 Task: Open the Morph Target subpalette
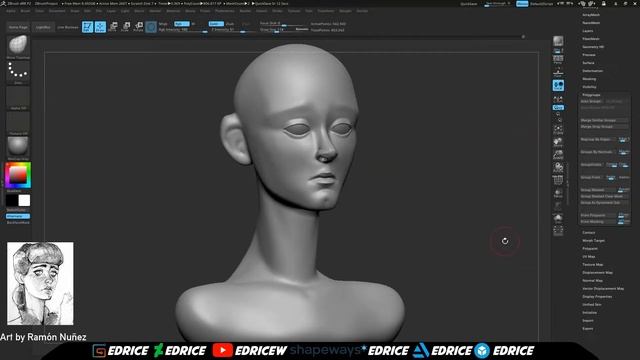(593, 241)
